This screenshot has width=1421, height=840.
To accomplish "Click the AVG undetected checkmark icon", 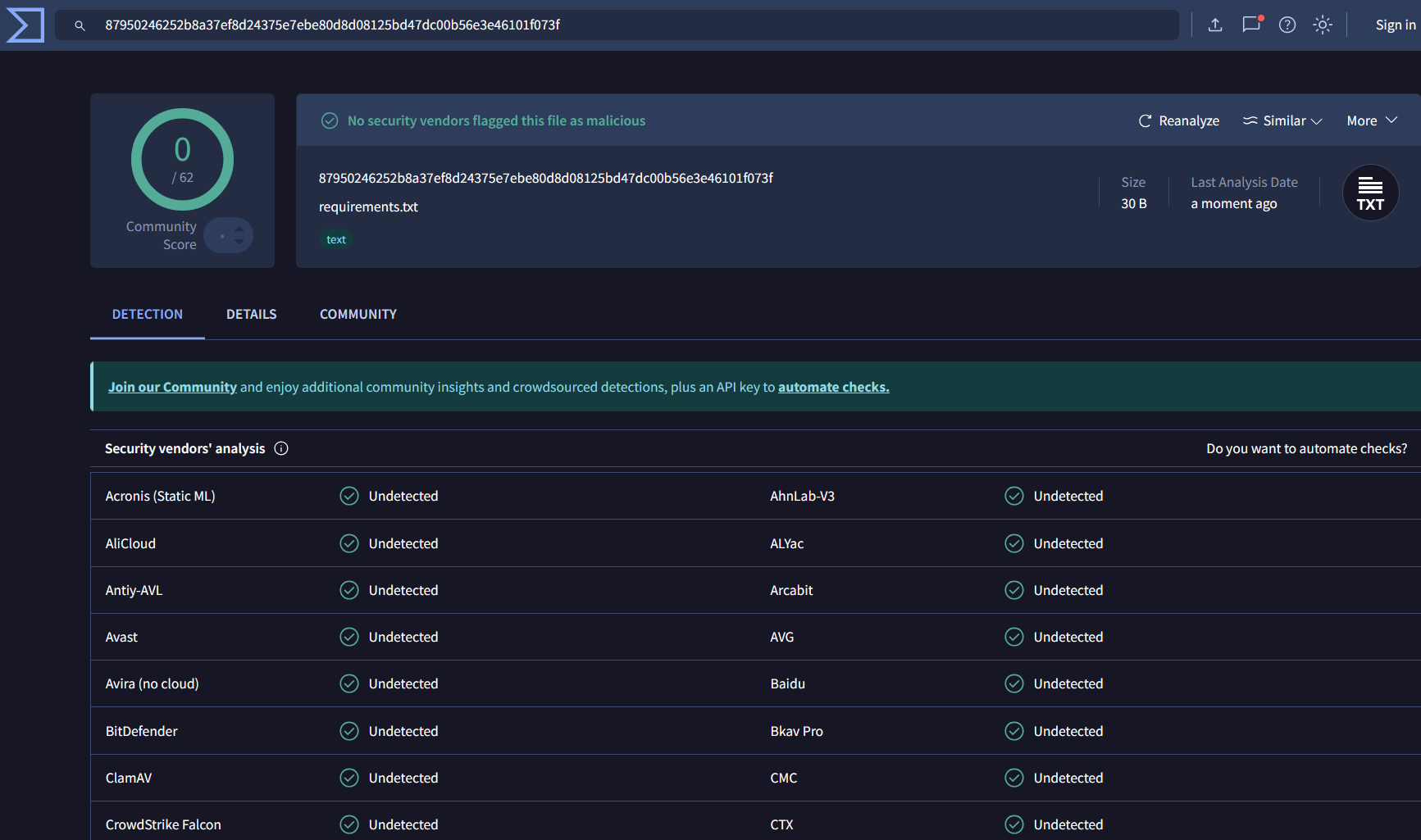I will tap(1014, 637).
